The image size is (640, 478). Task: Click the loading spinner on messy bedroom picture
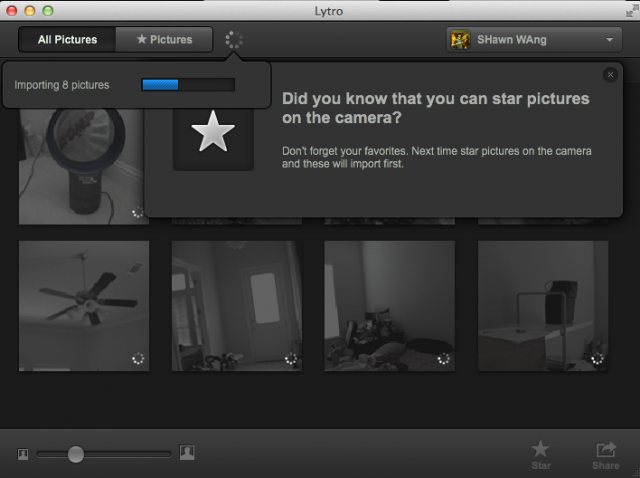tap(444, 359)
